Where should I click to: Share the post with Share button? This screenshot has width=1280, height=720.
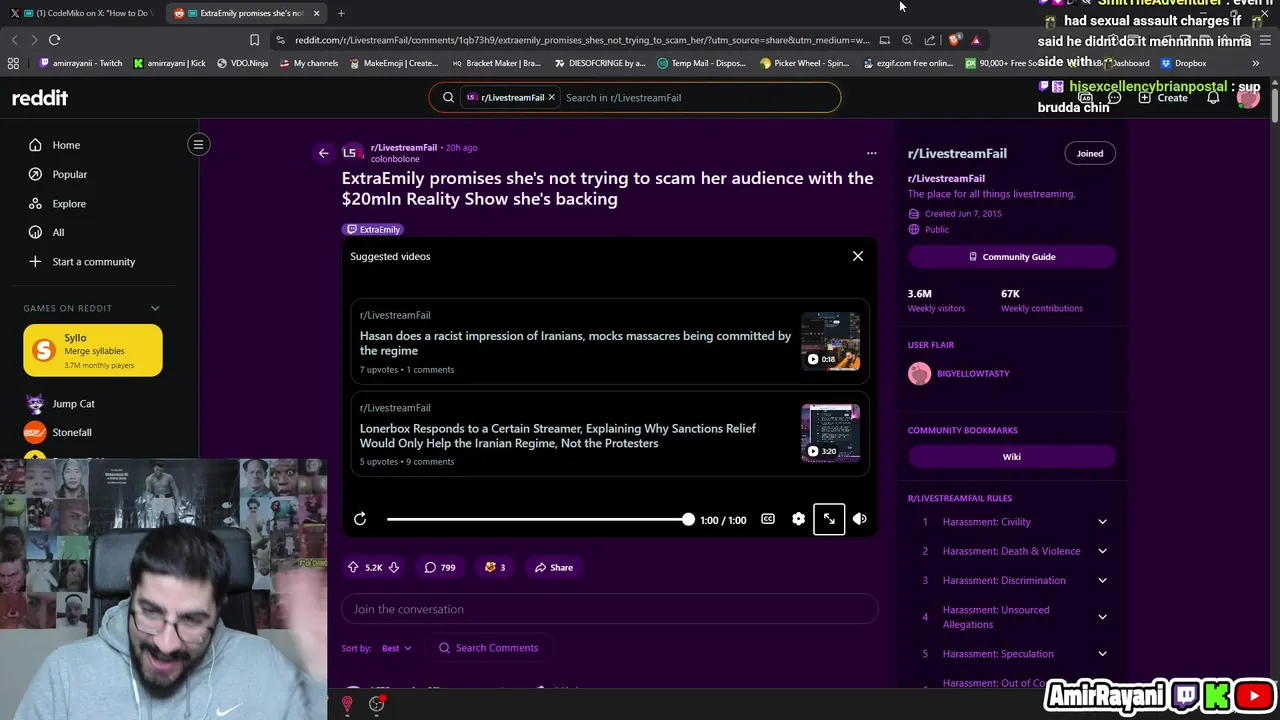tap(553, 567)
